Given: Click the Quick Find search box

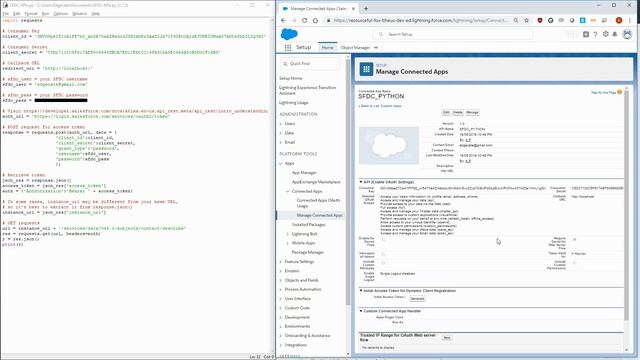Looking at the screenshot, I should coord(310,64).
